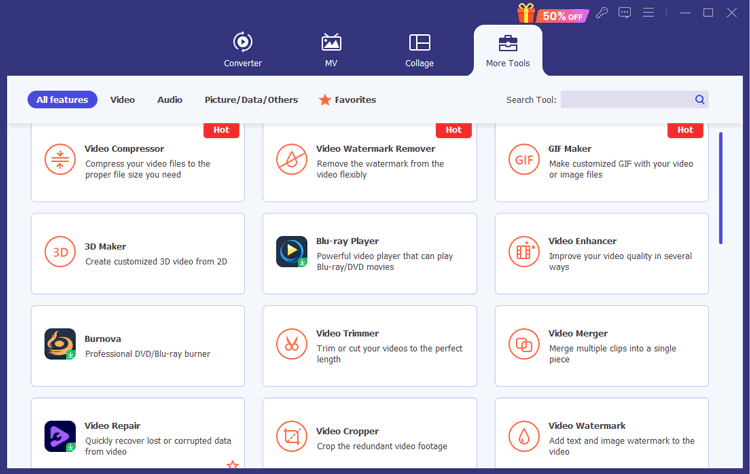Switch to the Collage tab

[x=419, y=50]
